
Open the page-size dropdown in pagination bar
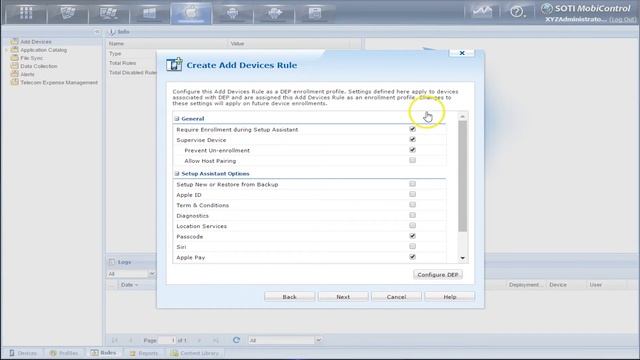318,340
